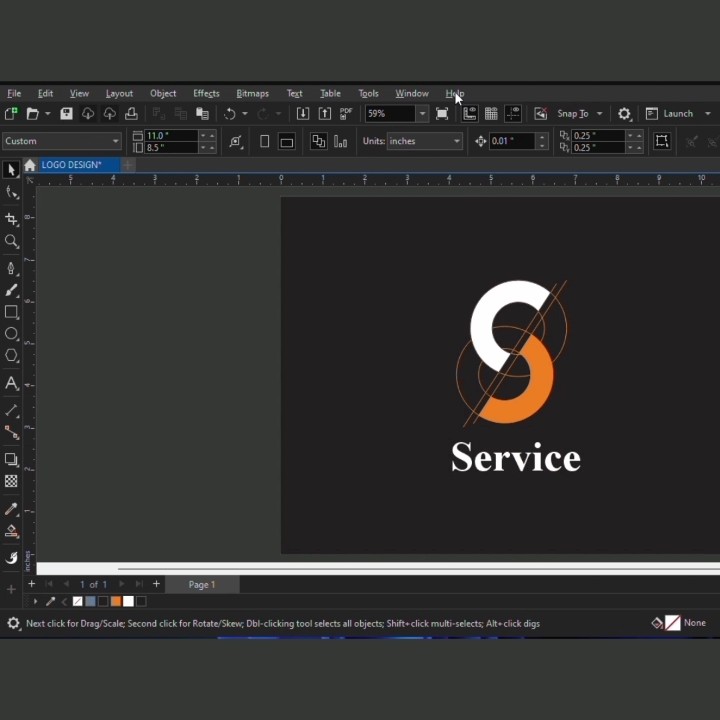The image size is (720, 720).
Task: Select the Page 1 tab
Action: [202, 585]
